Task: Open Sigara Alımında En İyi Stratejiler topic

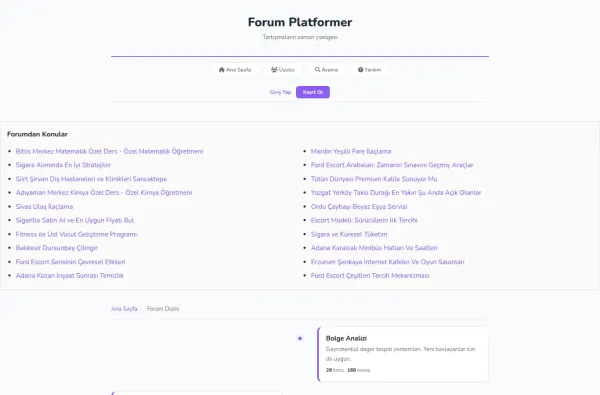Action: [63, 165]
